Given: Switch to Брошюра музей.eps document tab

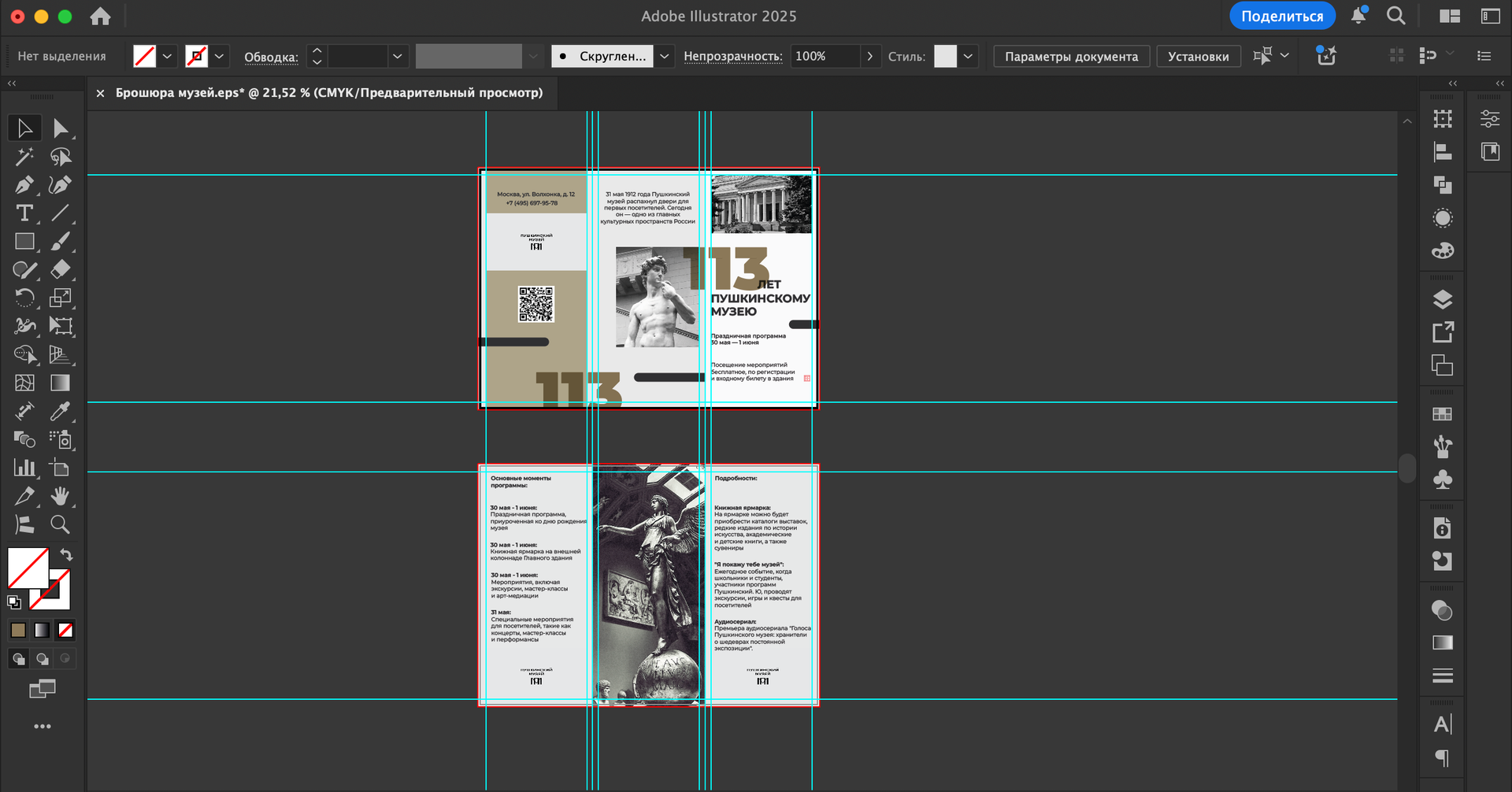Looking at the screenshot, I should (x=329, y=93).
